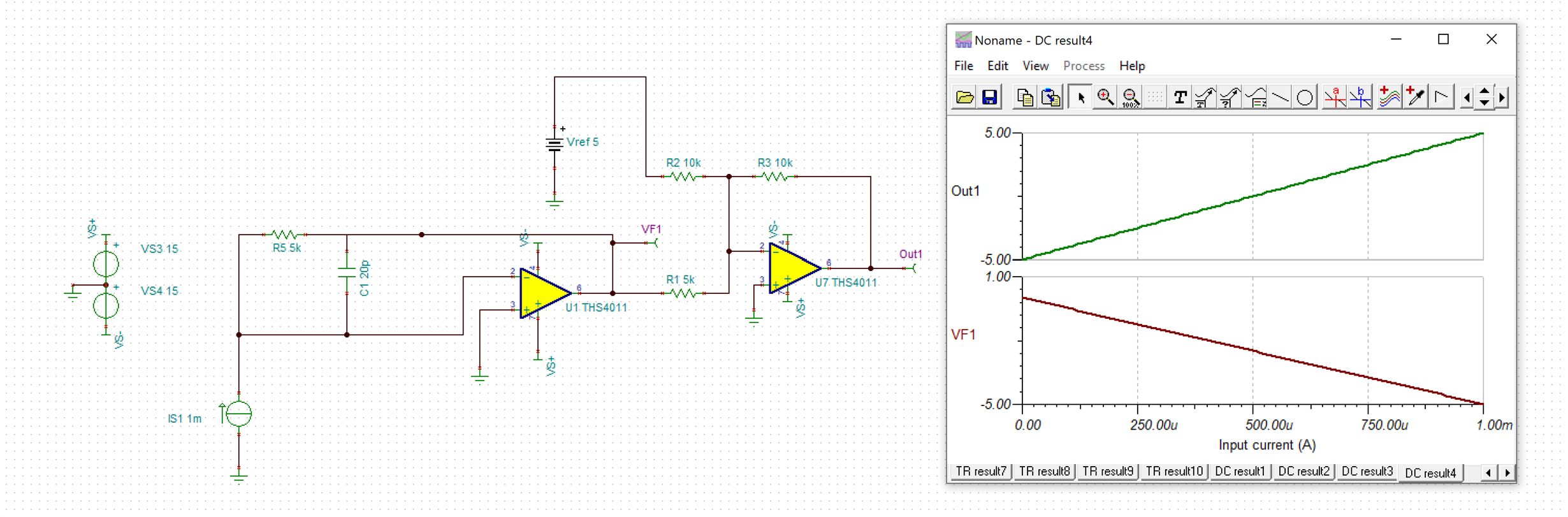Select capacitor C1 20p
The width and height of the screenshot is (1568, 517).
347,273
